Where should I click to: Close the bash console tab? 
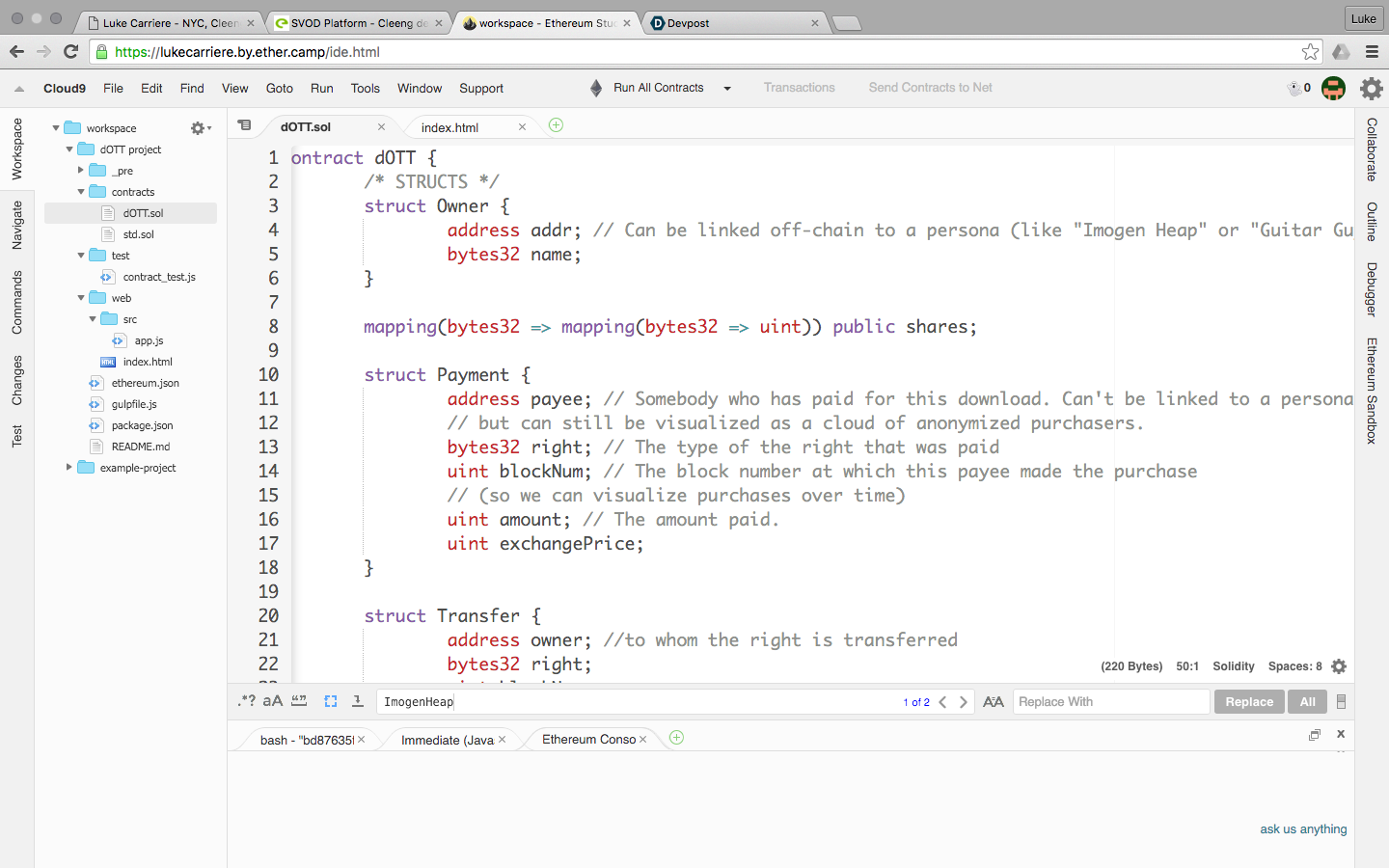pyautogui.click(x=362, y=740)
